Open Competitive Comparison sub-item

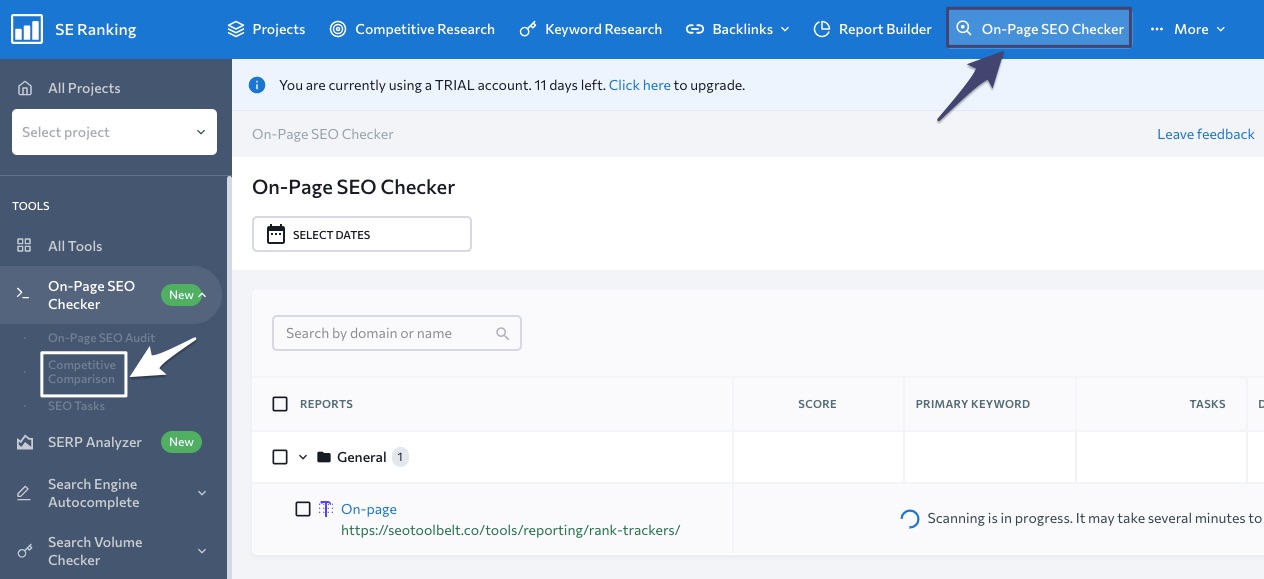point(82,372)
